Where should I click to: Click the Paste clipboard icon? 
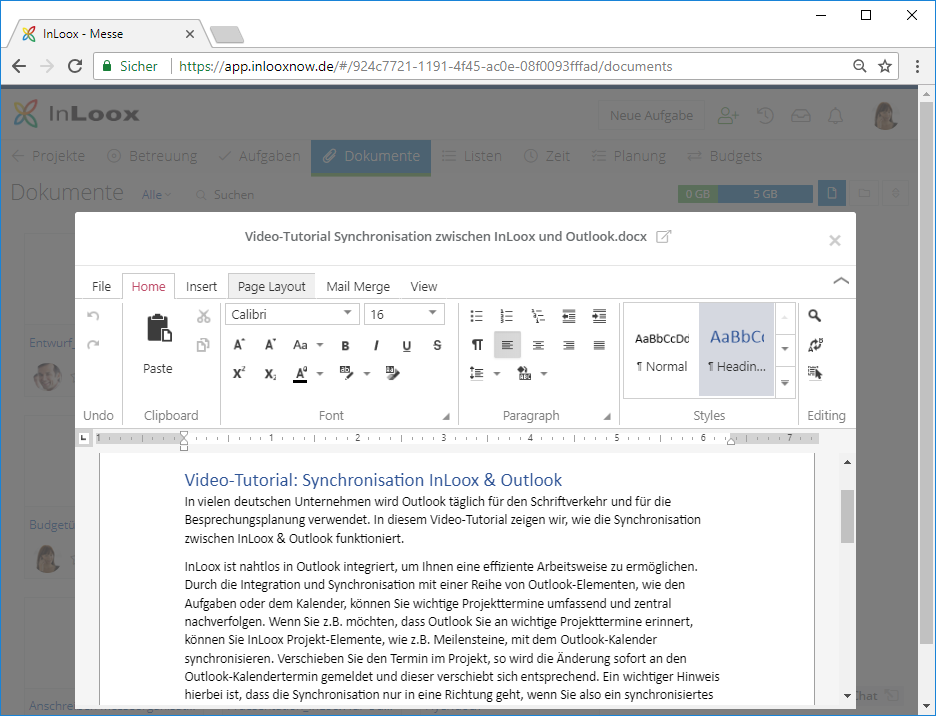click(x=159, y=328)
